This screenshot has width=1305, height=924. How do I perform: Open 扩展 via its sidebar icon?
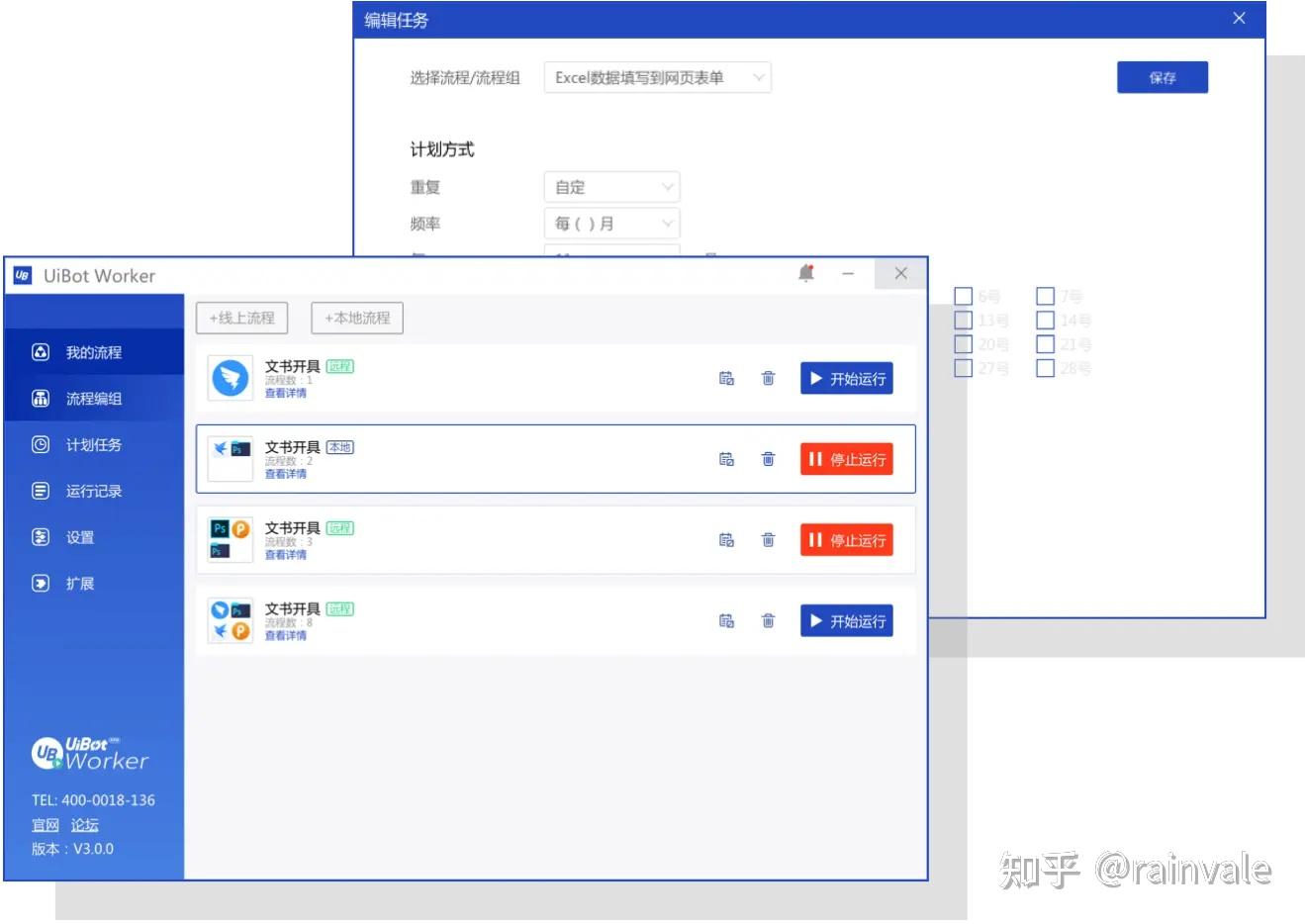[x=40, y=583]
